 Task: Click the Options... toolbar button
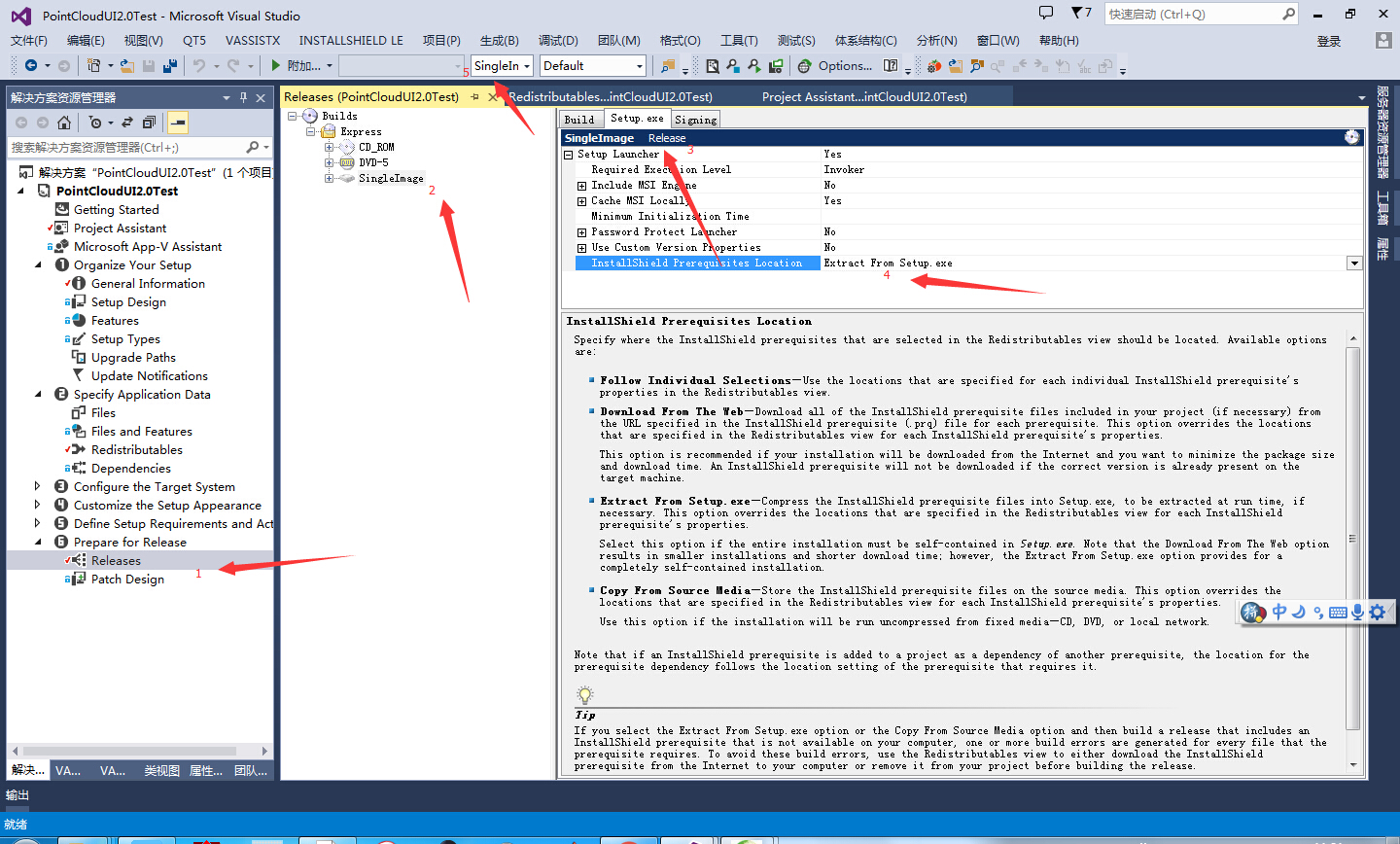[845, 65]
